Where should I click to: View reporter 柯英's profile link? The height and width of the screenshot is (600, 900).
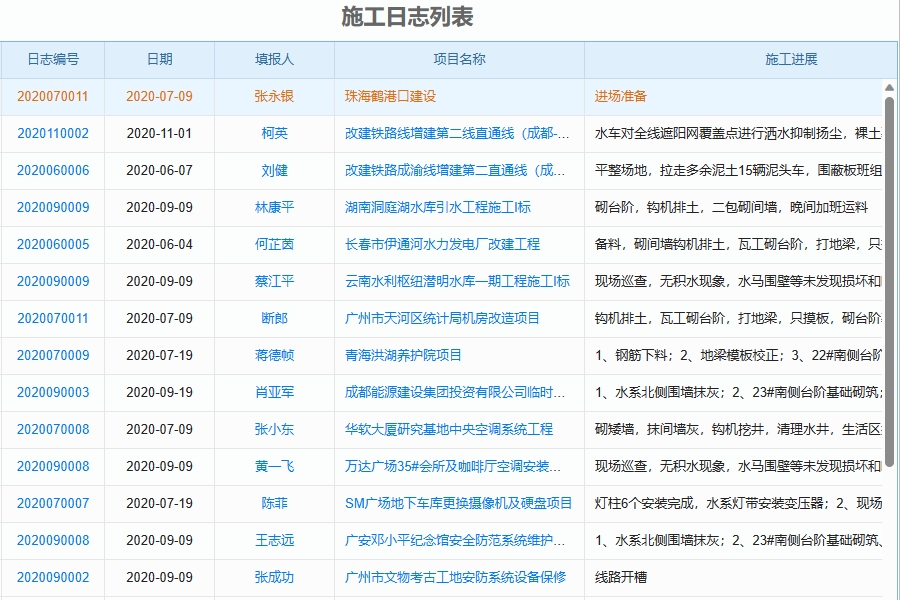(x=272, y=133)
